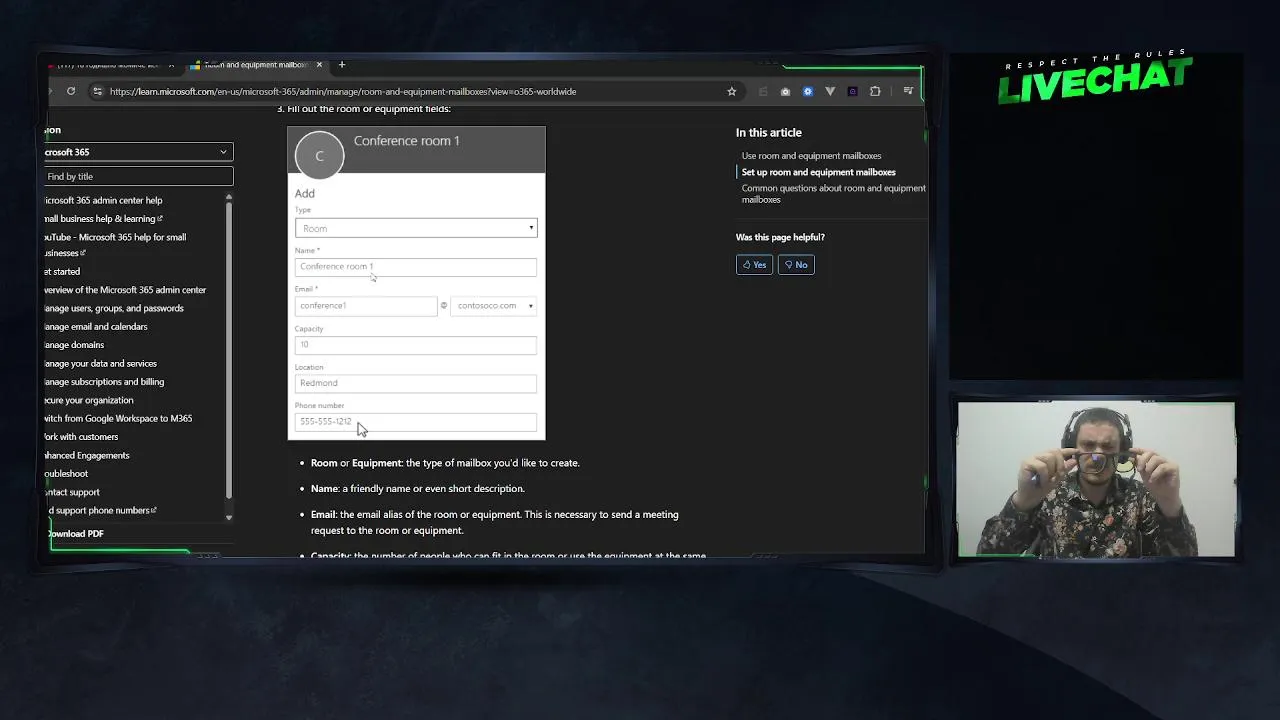Click the Location field Redmond
1280x720 pixels.
click(x=416, y=383)
